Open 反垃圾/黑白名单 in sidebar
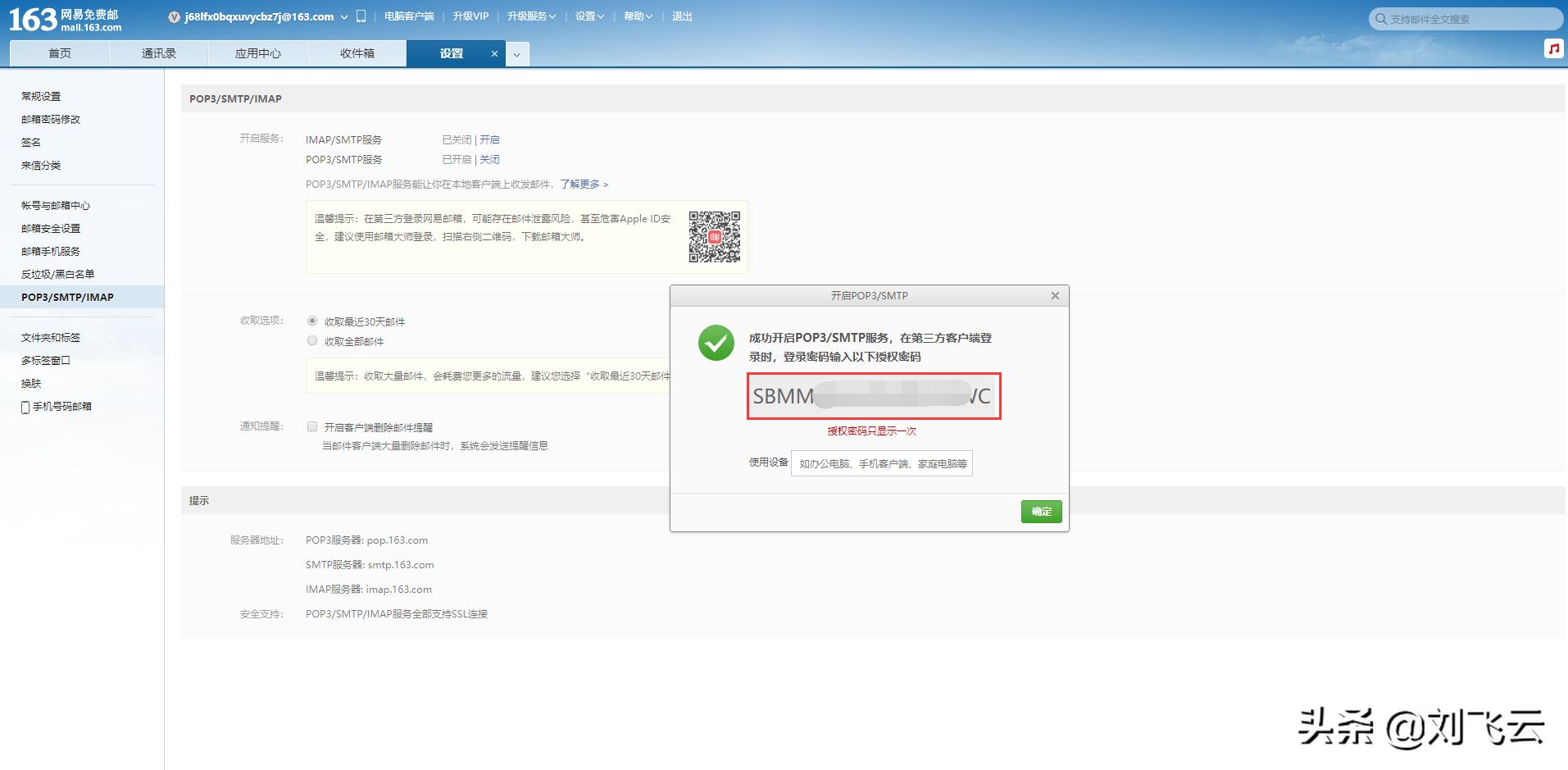The image size is (1568, 770). tap(58, 275)
